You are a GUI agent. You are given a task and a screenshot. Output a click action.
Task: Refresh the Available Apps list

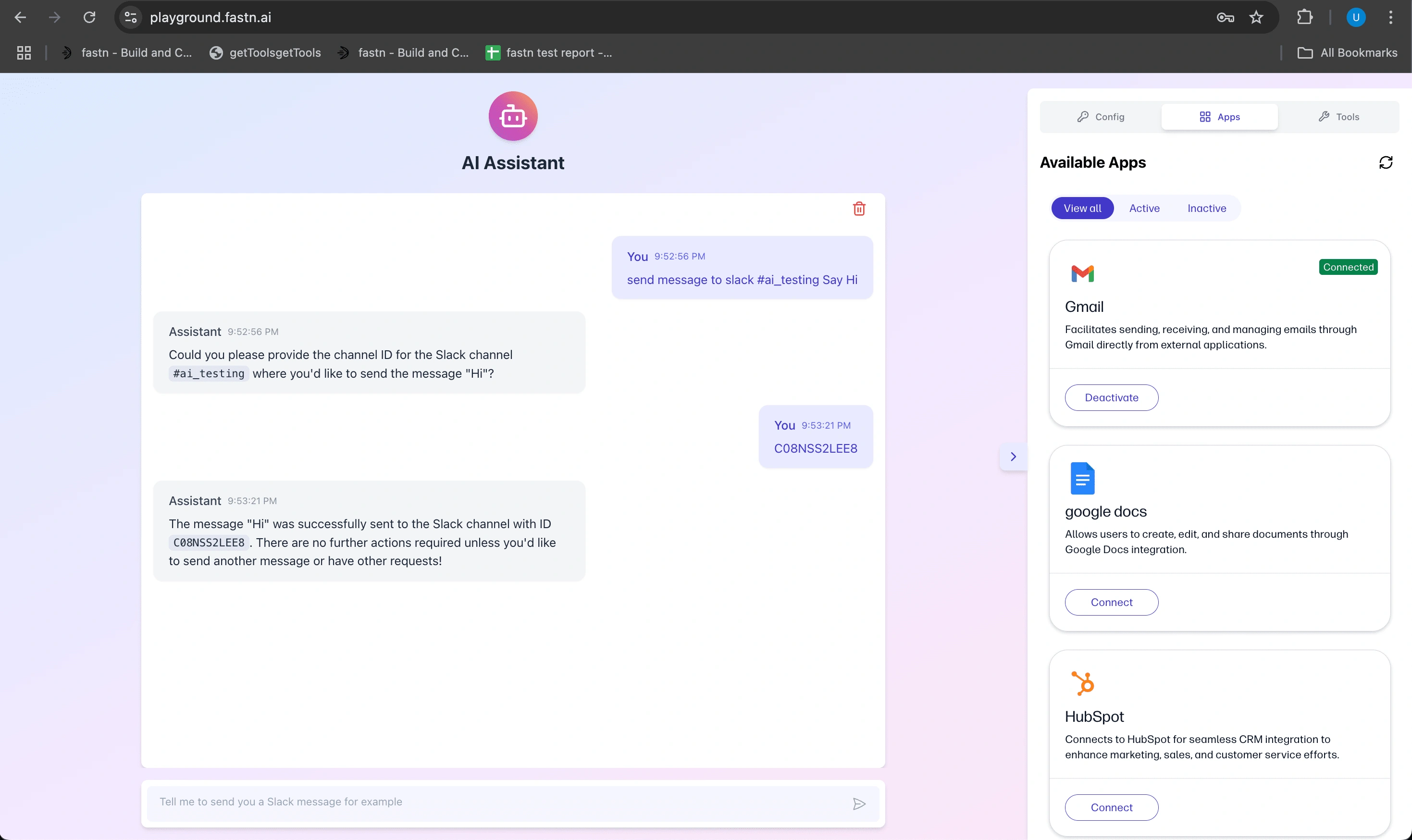click(x=1386, y=162)
